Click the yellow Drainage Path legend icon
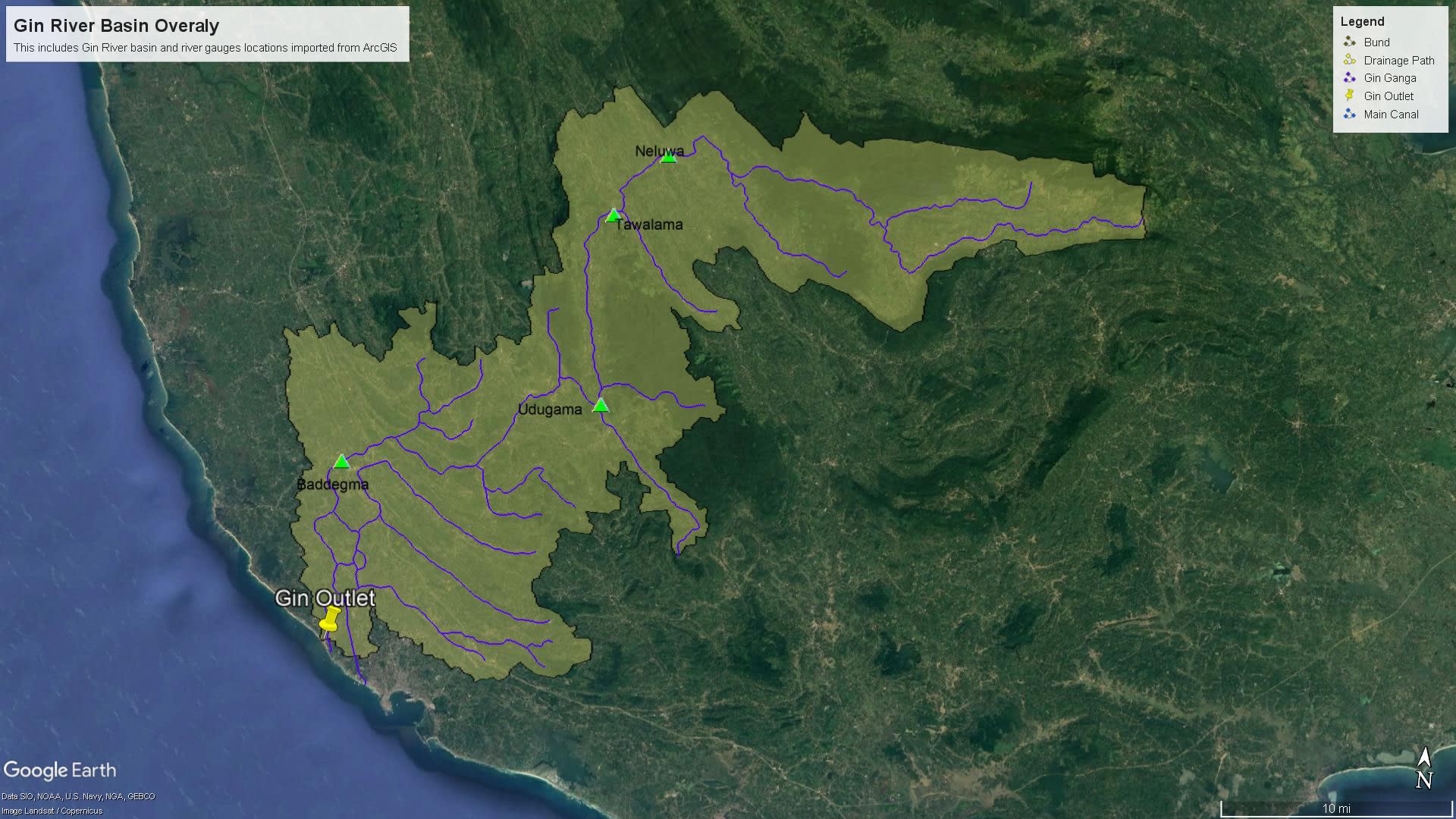 tap(1349, 60)
